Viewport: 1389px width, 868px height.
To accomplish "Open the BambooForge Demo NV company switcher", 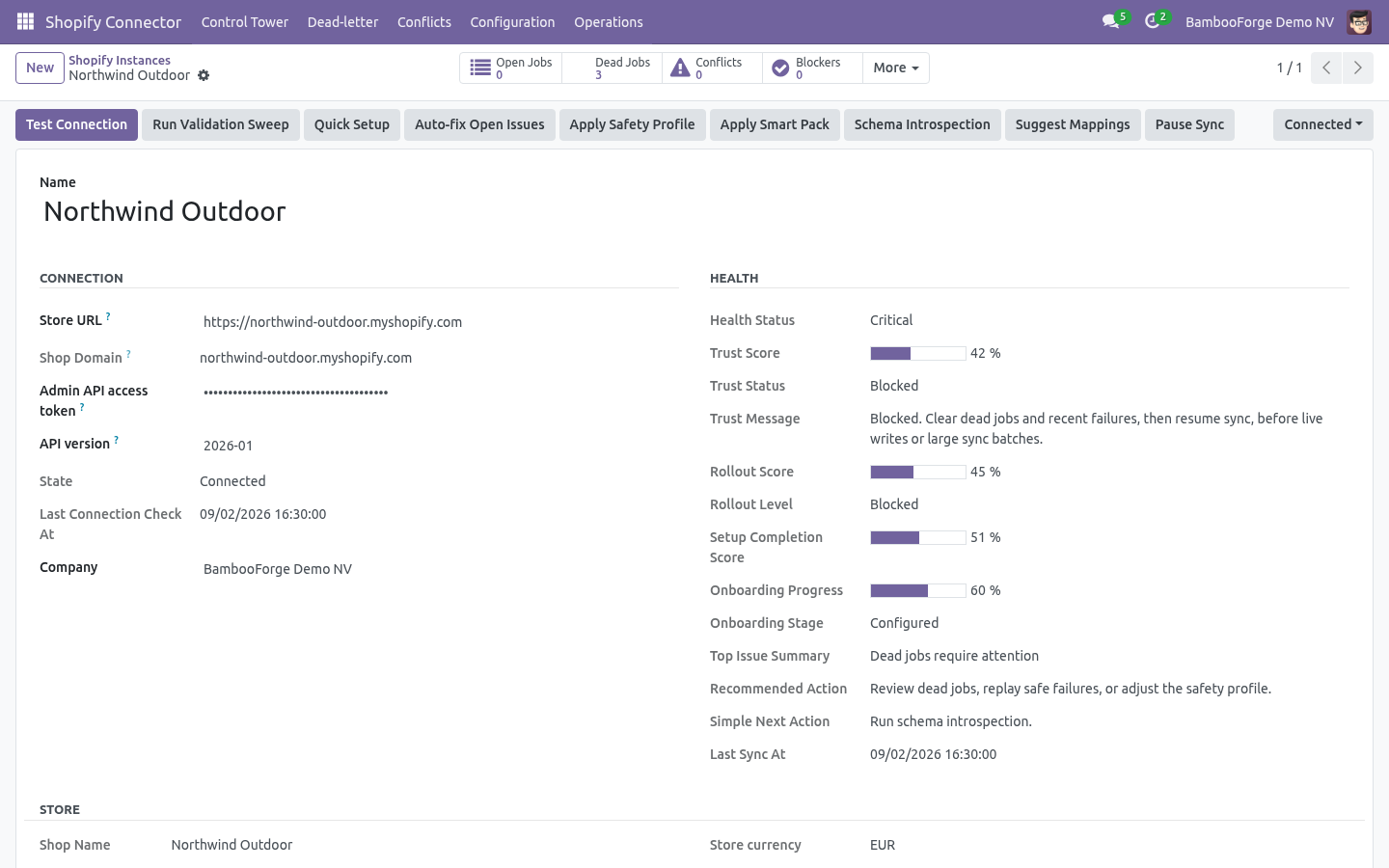I will pos(1260,22).
